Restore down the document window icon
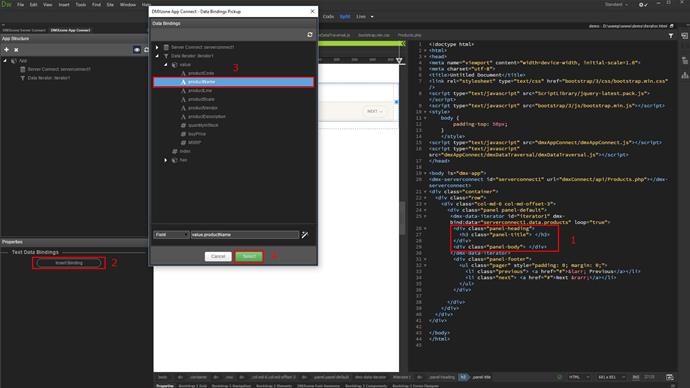 (672, 26)
